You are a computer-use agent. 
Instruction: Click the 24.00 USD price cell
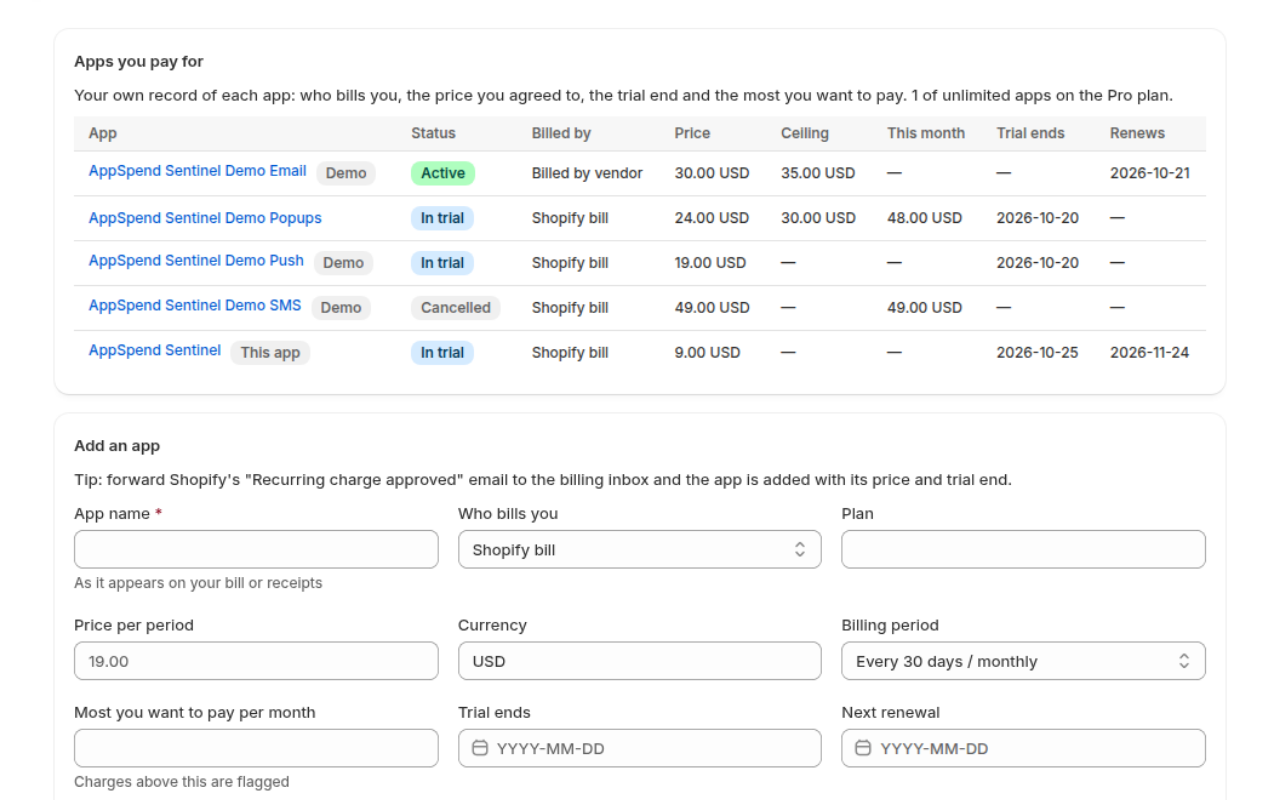[x=712, y=218]
